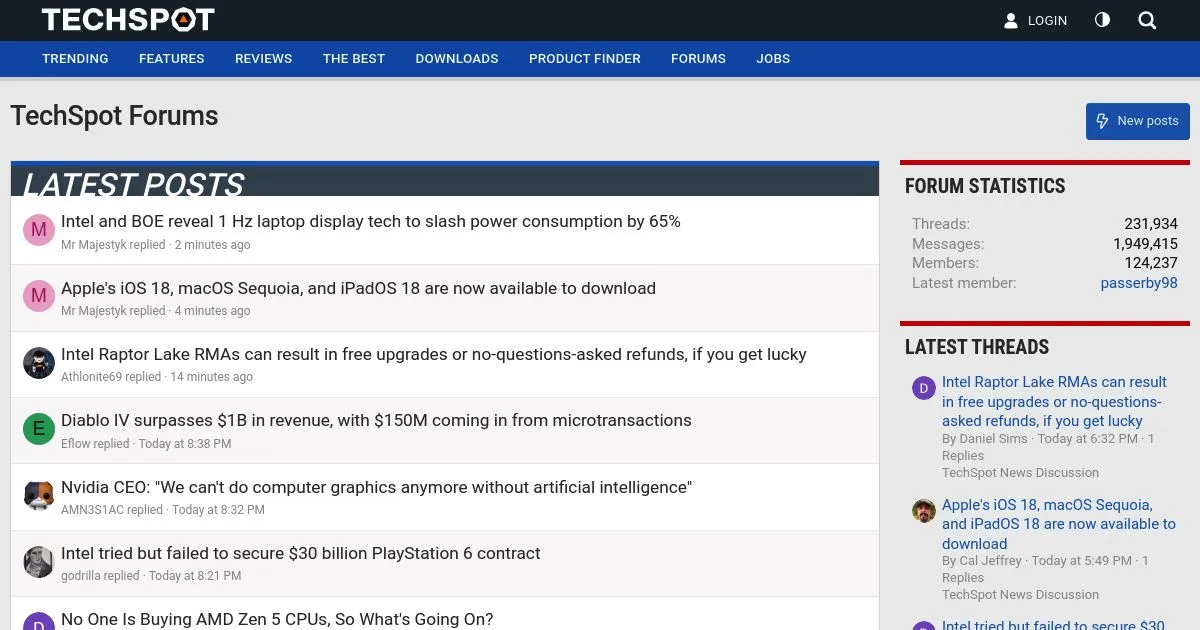This screenshot has width=1200, height=630.
Task: Click the TechSpot logo
Action: (x=128, y=19)
